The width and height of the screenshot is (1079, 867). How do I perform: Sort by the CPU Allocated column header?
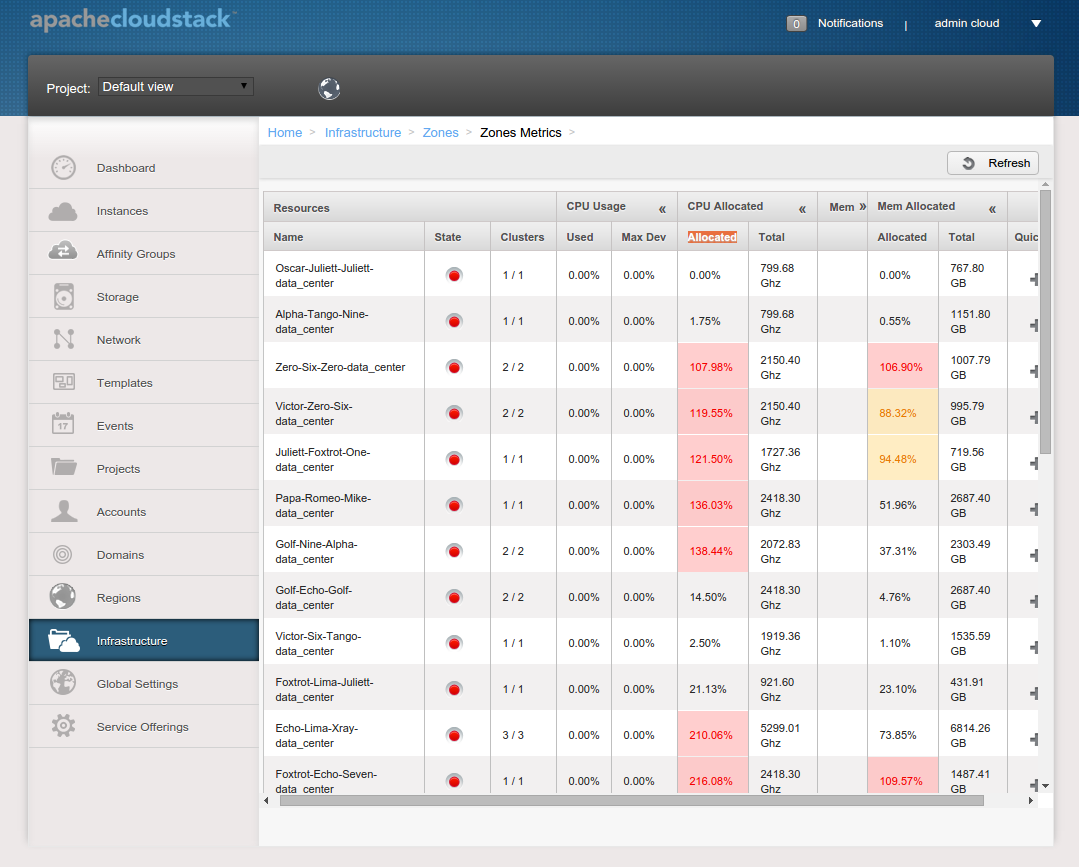(x=712, y=237)
